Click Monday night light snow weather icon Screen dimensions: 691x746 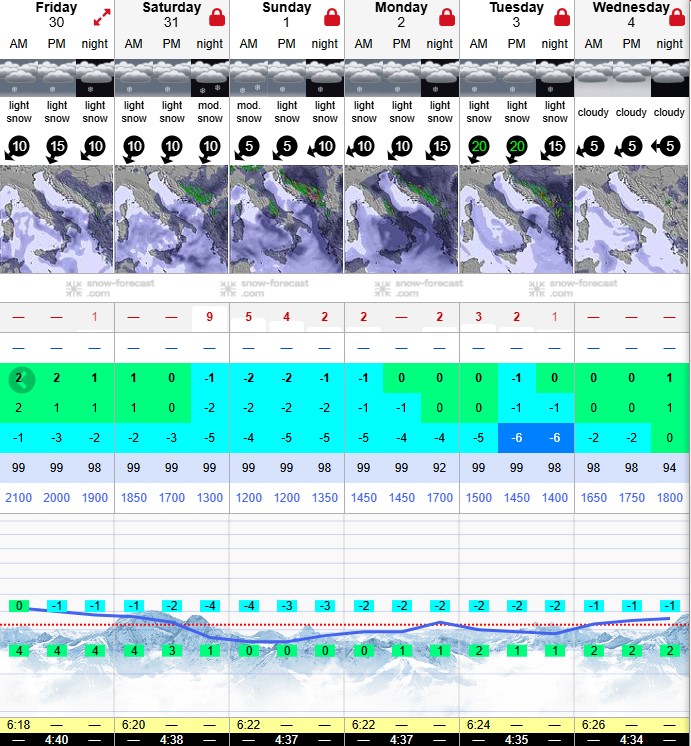point(440,78)
